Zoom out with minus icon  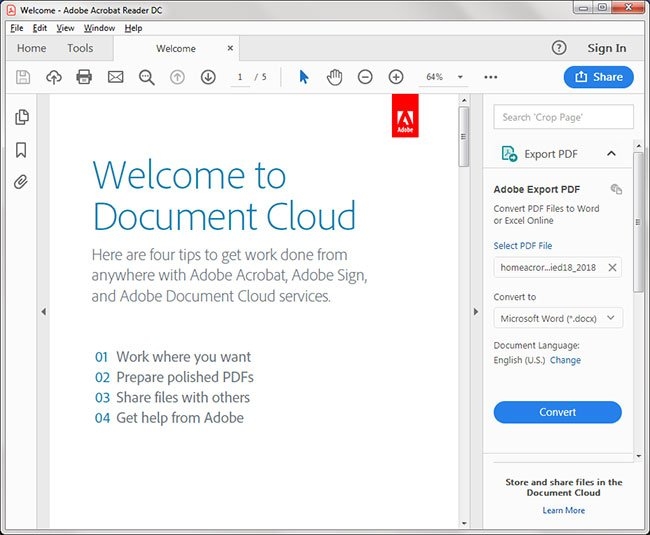(365, 77)
